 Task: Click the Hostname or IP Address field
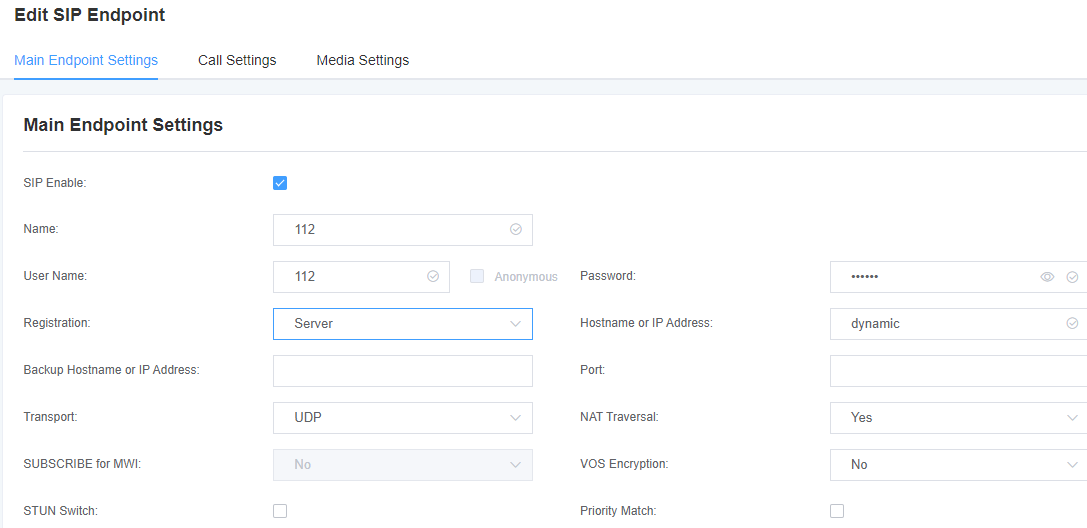coord(958,324)
